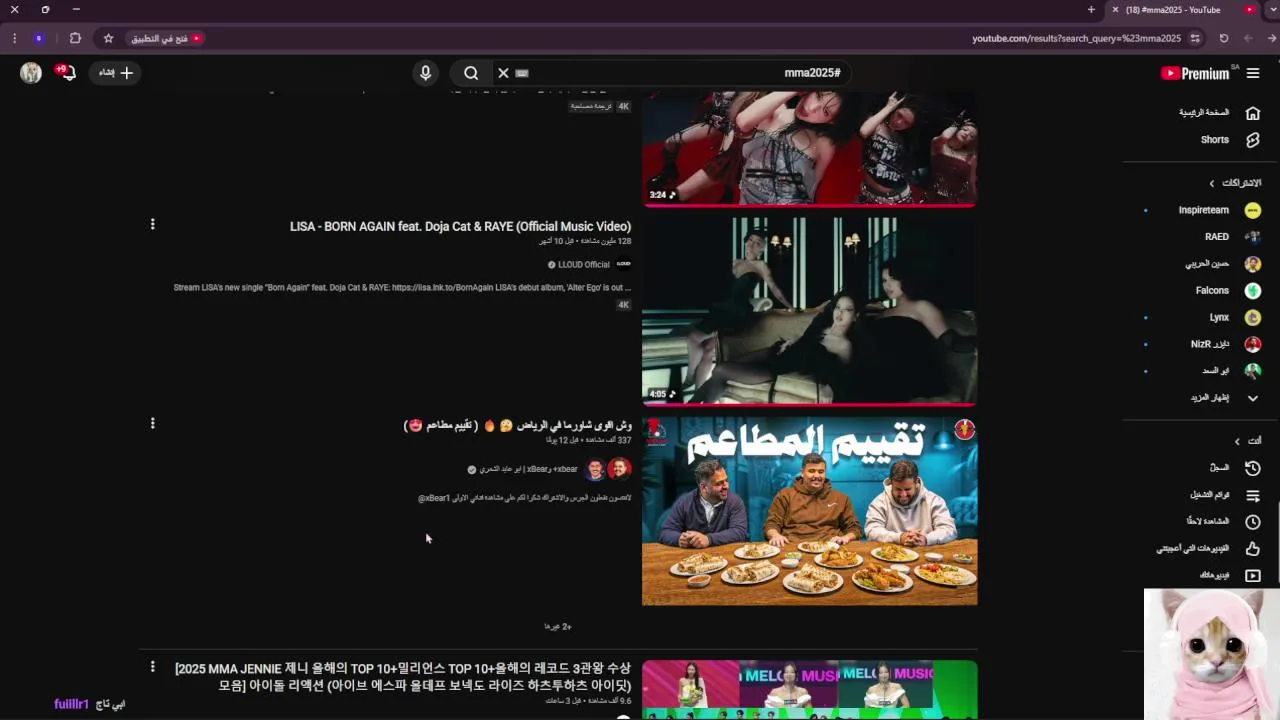
Task: Click the search magnifier button
Action: tap(471, 73)
